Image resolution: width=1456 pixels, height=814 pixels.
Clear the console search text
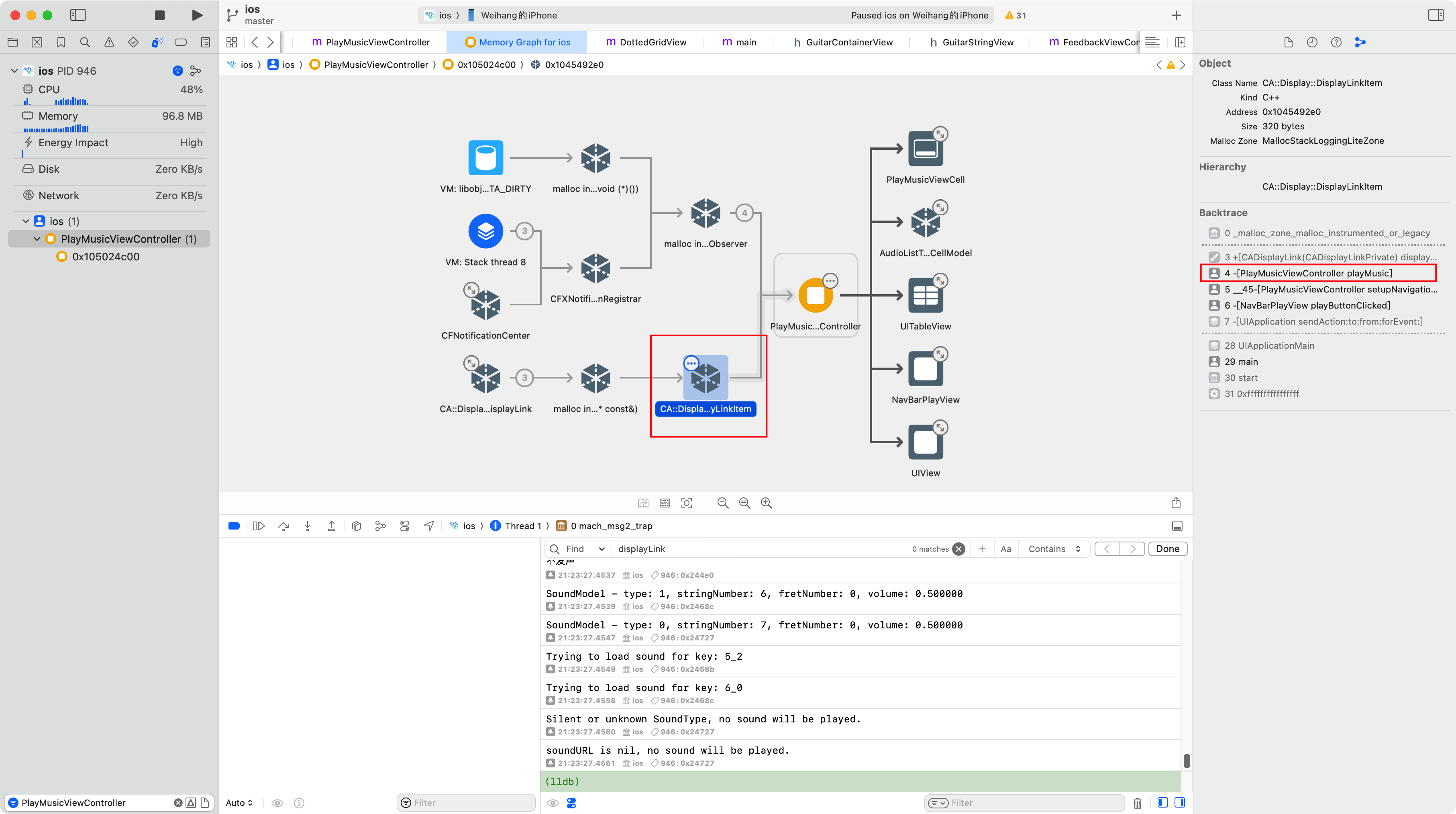tap(958, 549)
